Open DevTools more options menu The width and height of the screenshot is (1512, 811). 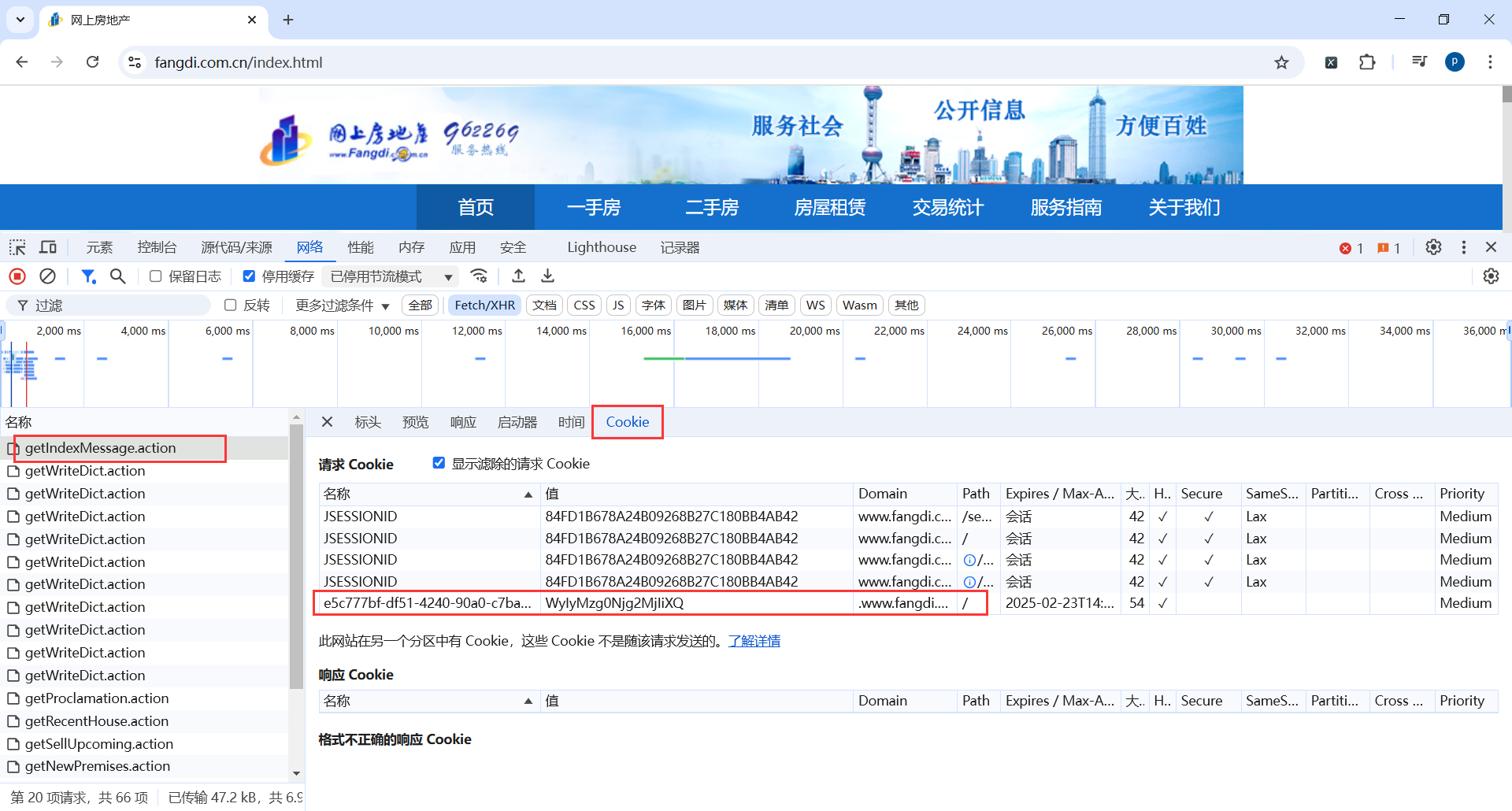point(1464,247)
